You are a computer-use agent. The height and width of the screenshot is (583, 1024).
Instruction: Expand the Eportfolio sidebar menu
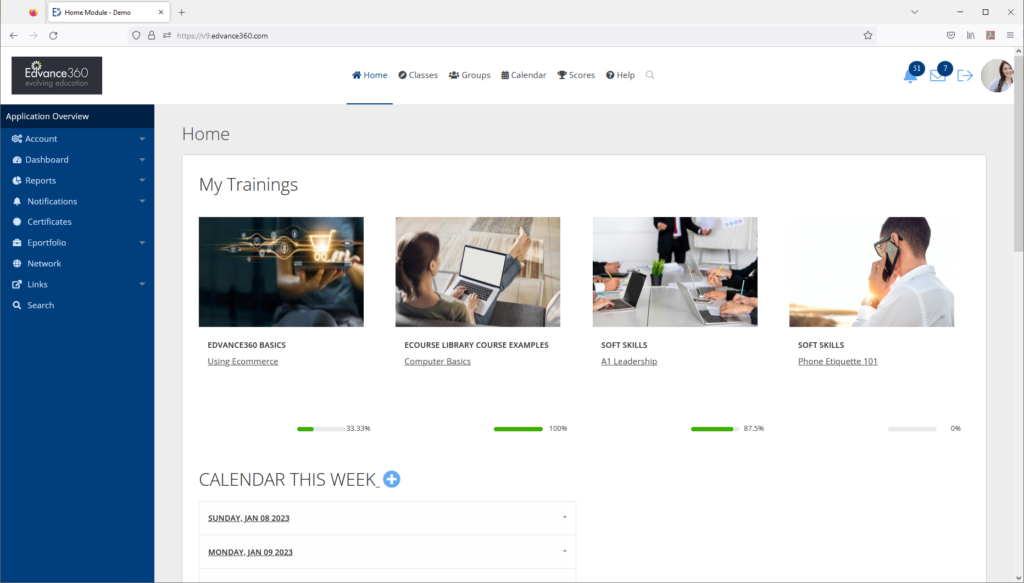[77, 242]
